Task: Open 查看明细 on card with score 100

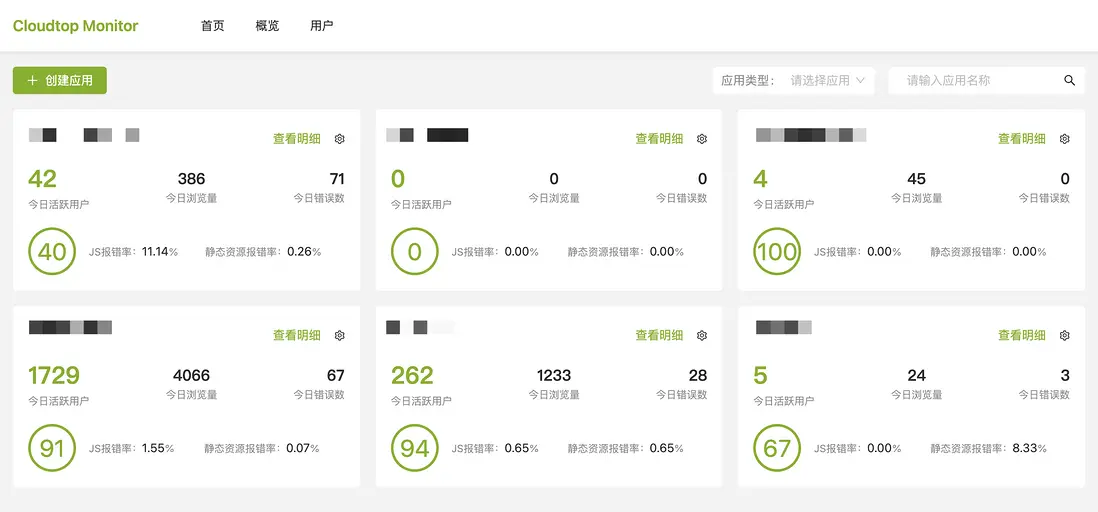Action: (x=1022, y=139)
